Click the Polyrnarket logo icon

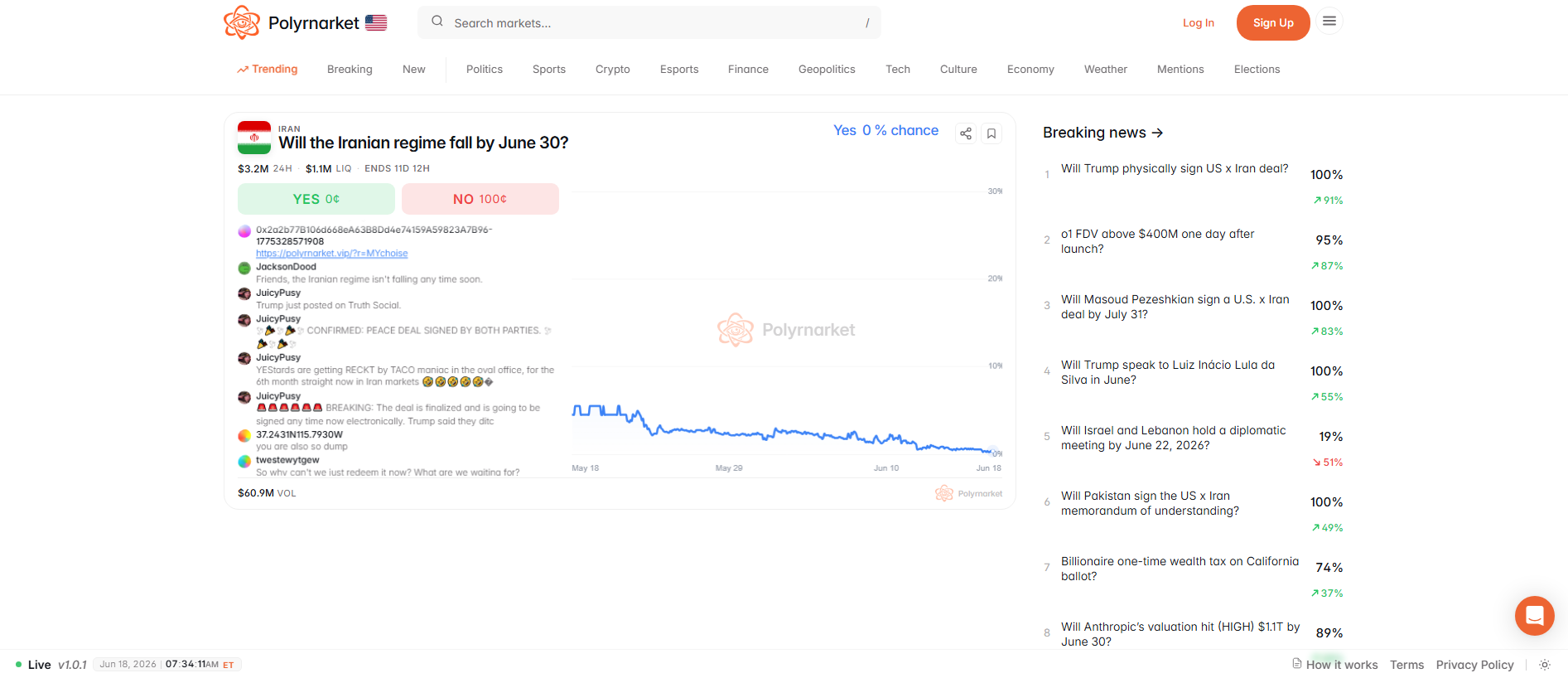coord(242,22)
